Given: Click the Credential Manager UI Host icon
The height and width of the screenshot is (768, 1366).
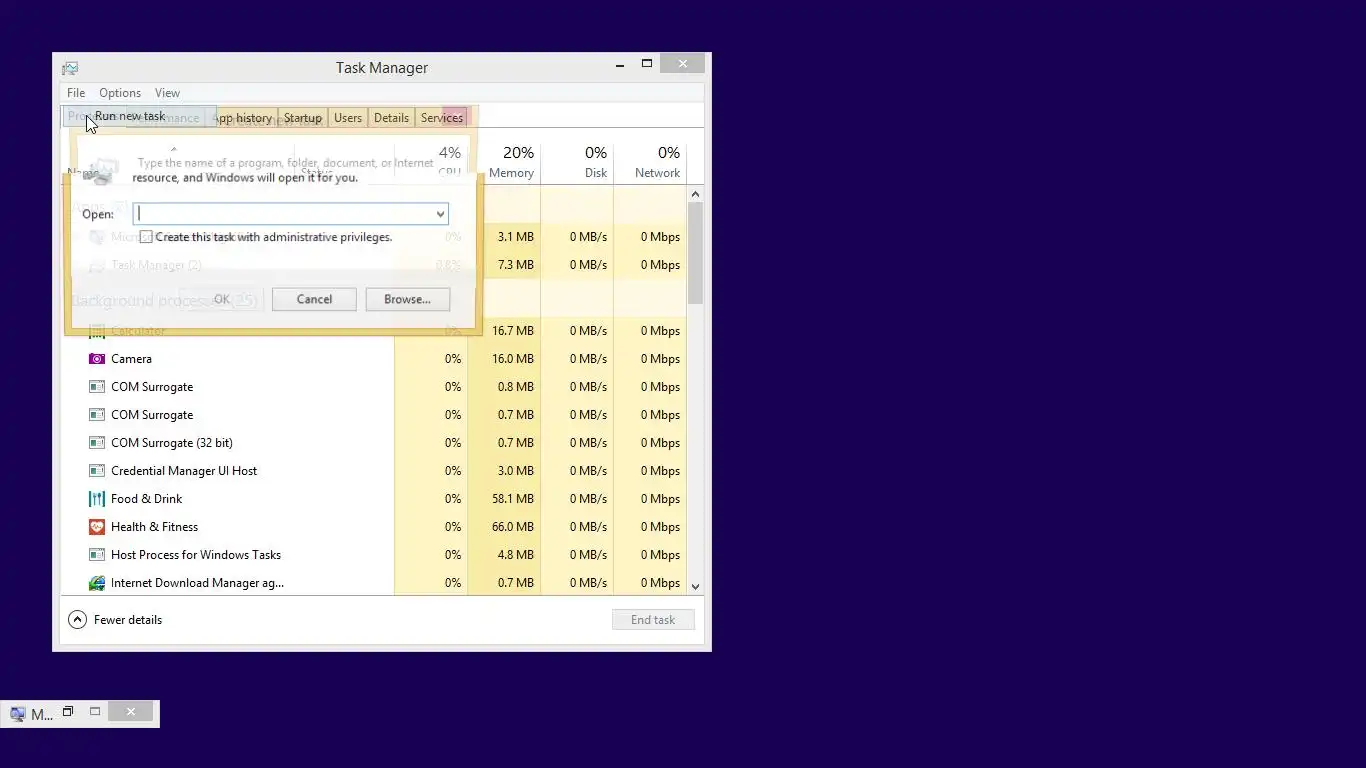Looking at the screenshot, I should (97, 471).
